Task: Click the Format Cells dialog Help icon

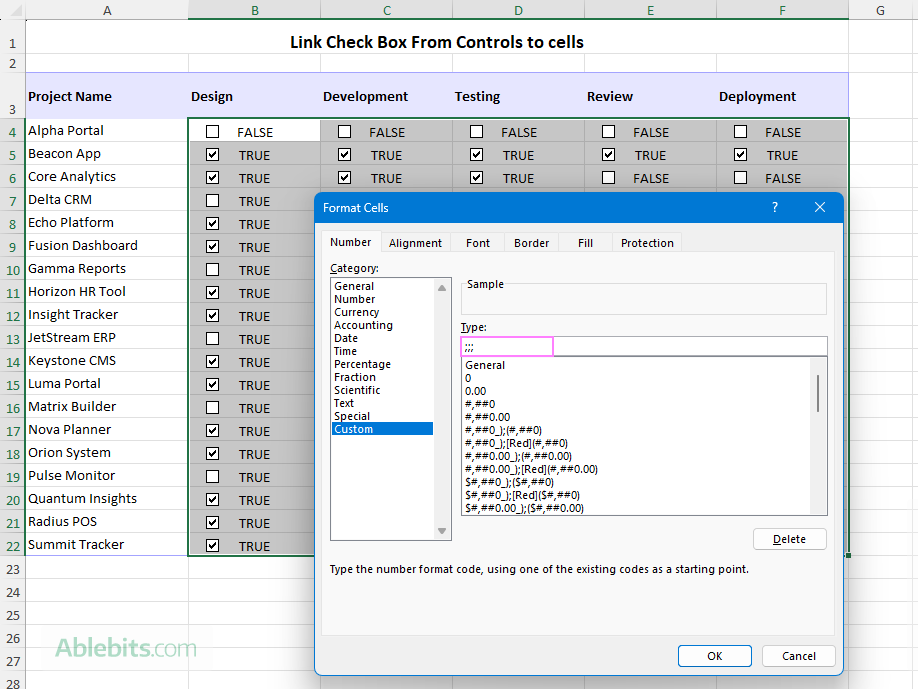Action: click(x=774, y=207)
